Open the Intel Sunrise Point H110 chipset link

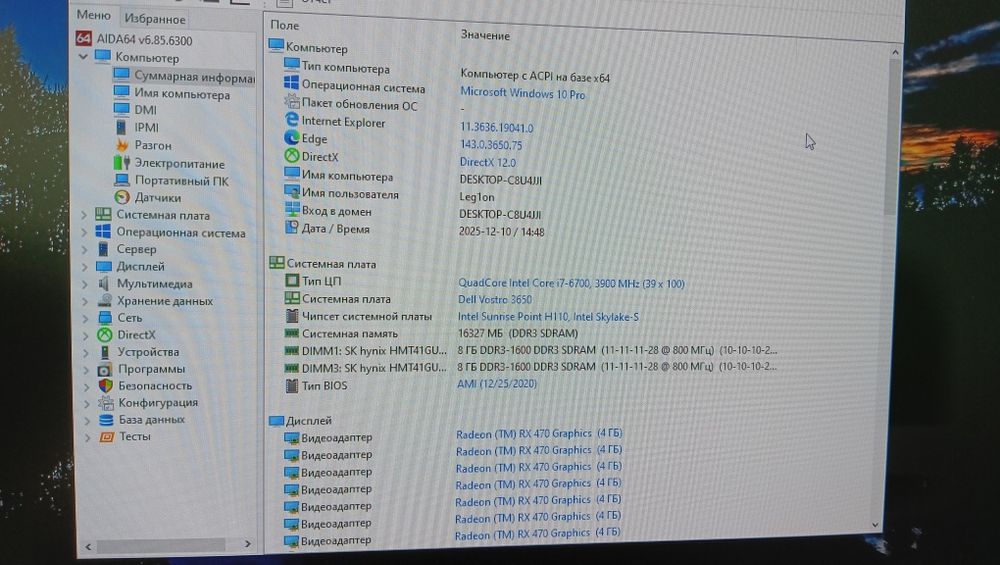tap(548, 316)
